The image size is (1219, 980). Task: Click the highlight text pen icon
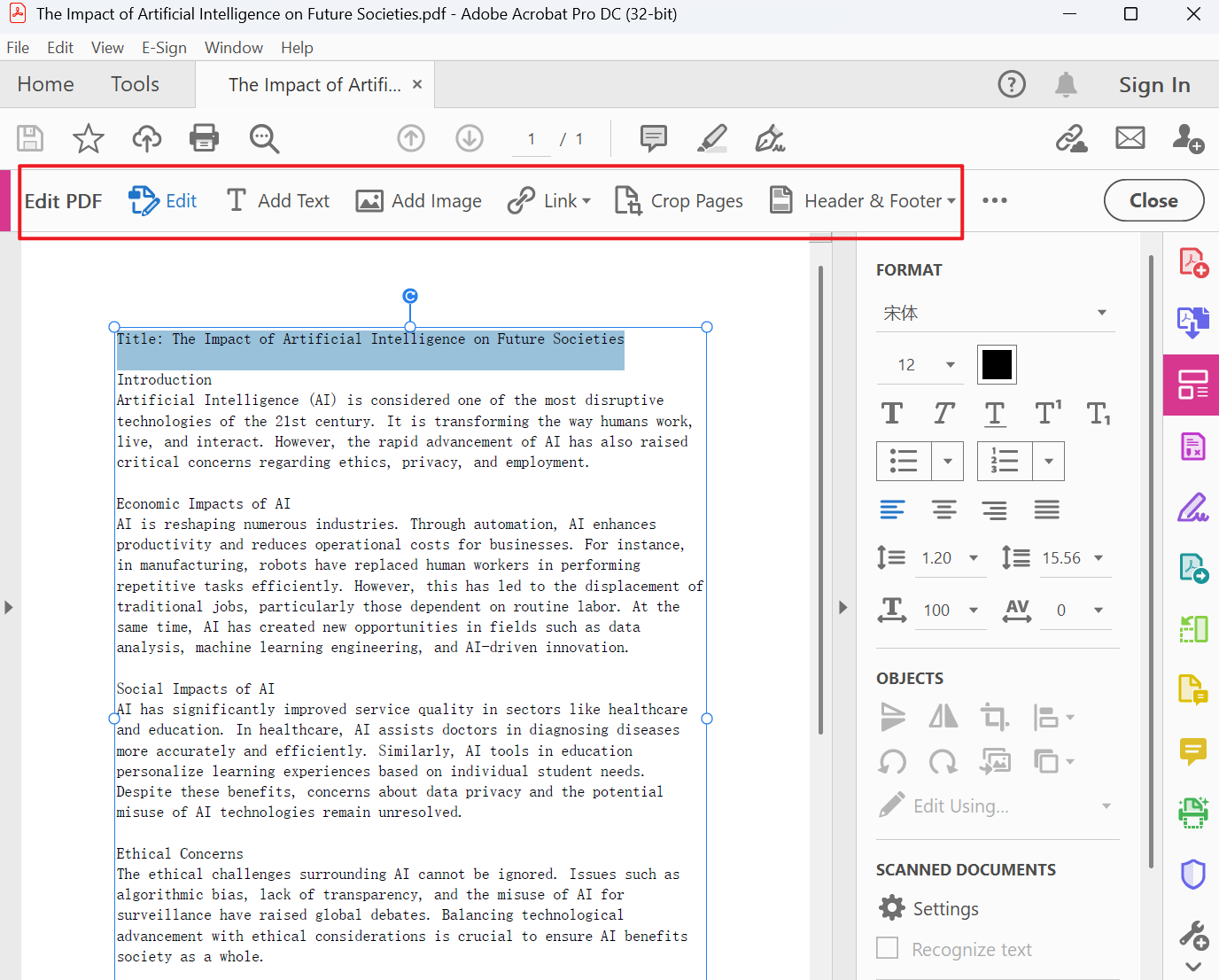[x=712, y=138]
